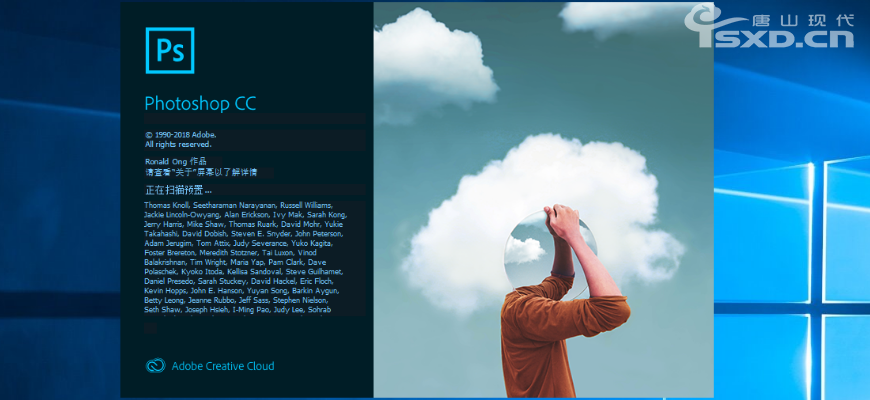Screen dimensions: 870x400
Task: Click the "Ronald Ong 作品" artwork credit
Action: (175, 161)
